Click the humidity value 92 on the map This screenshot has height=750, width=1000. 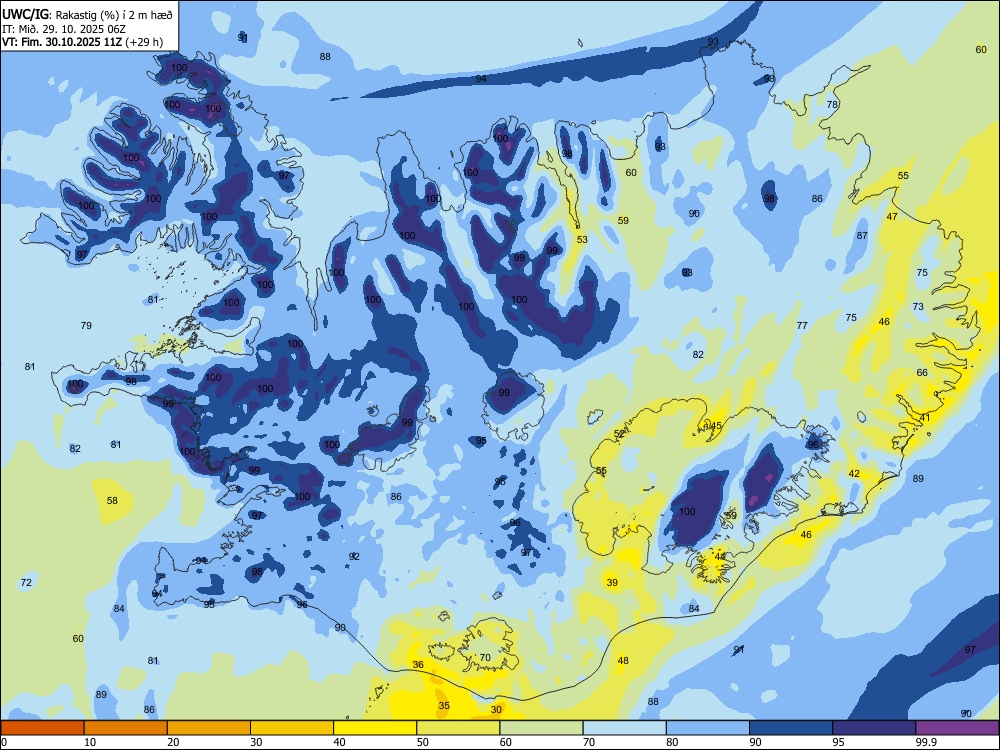[x=355, y=557]
